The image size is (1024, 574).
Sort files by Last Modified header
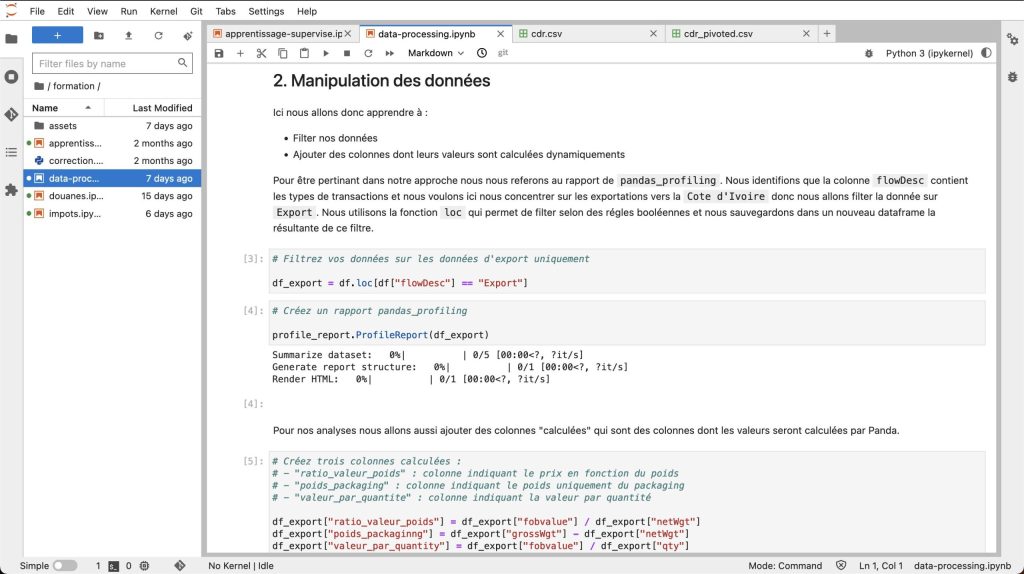pos(153,108)
